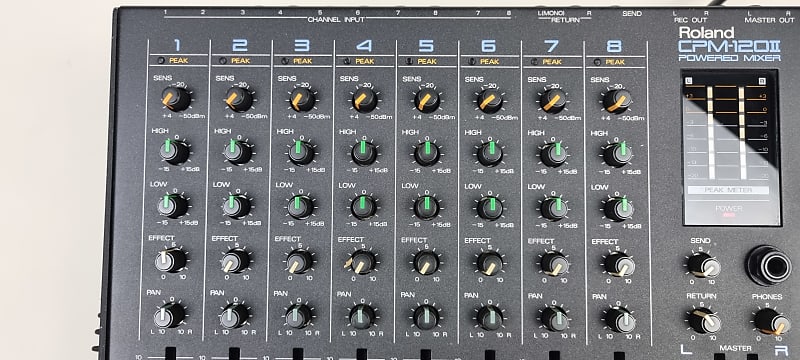Click the headphone jack socket
Image resolution: width=800 pixels, height=360 pixels.
(x=768, y=265)
